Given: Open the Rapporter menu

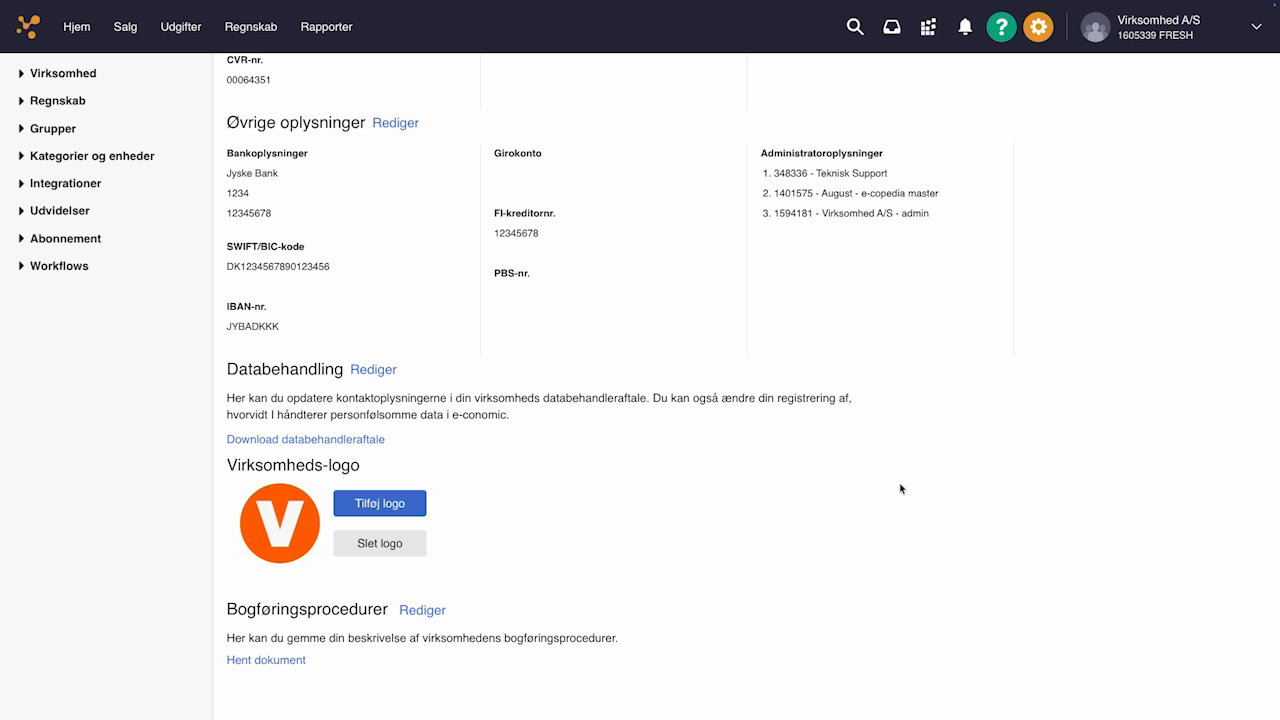Looking at the screenshot, I should pos(326,27).
